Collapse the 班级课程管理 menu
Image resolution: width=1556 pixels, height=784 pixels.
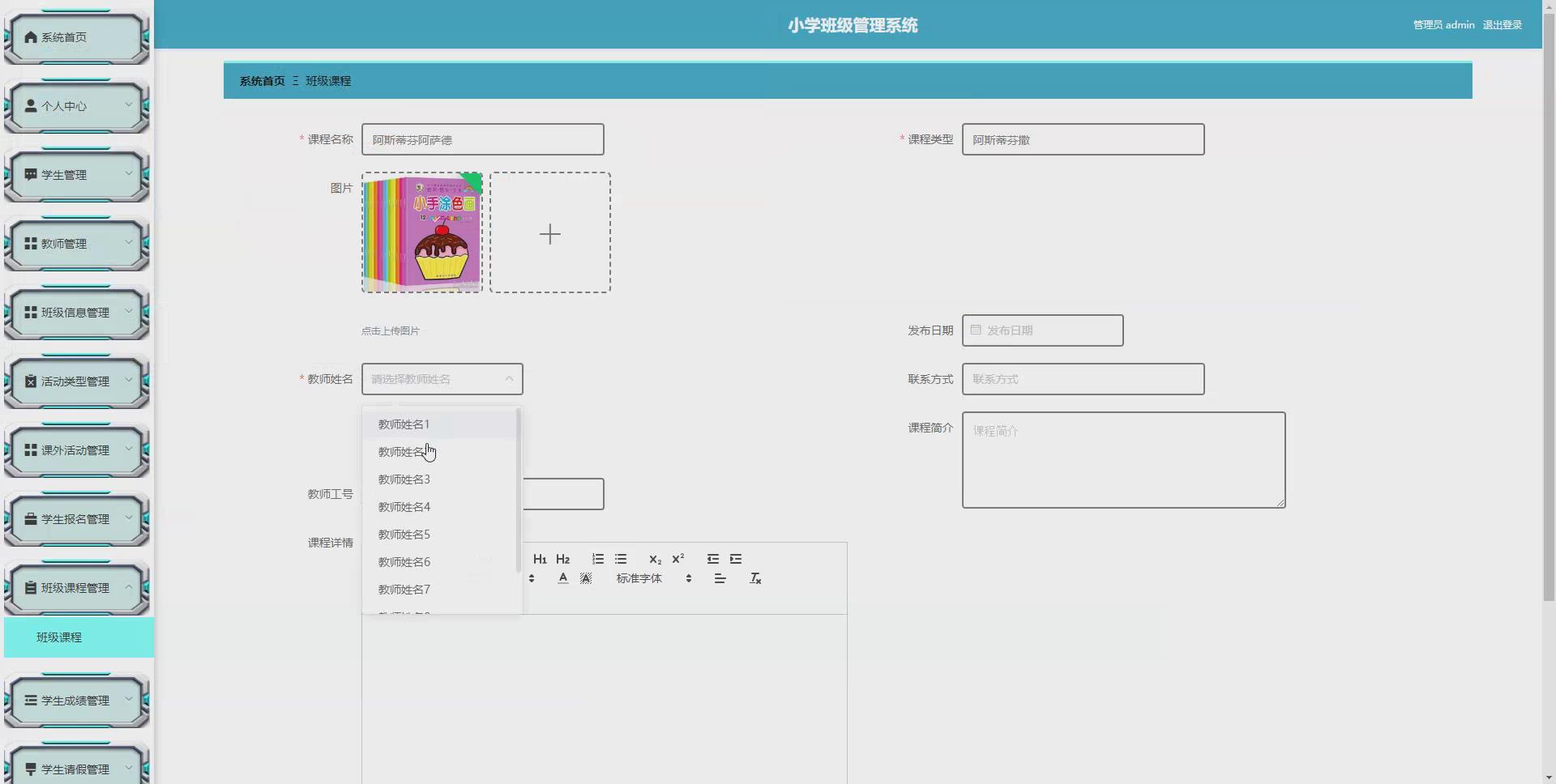click(75, 587)
